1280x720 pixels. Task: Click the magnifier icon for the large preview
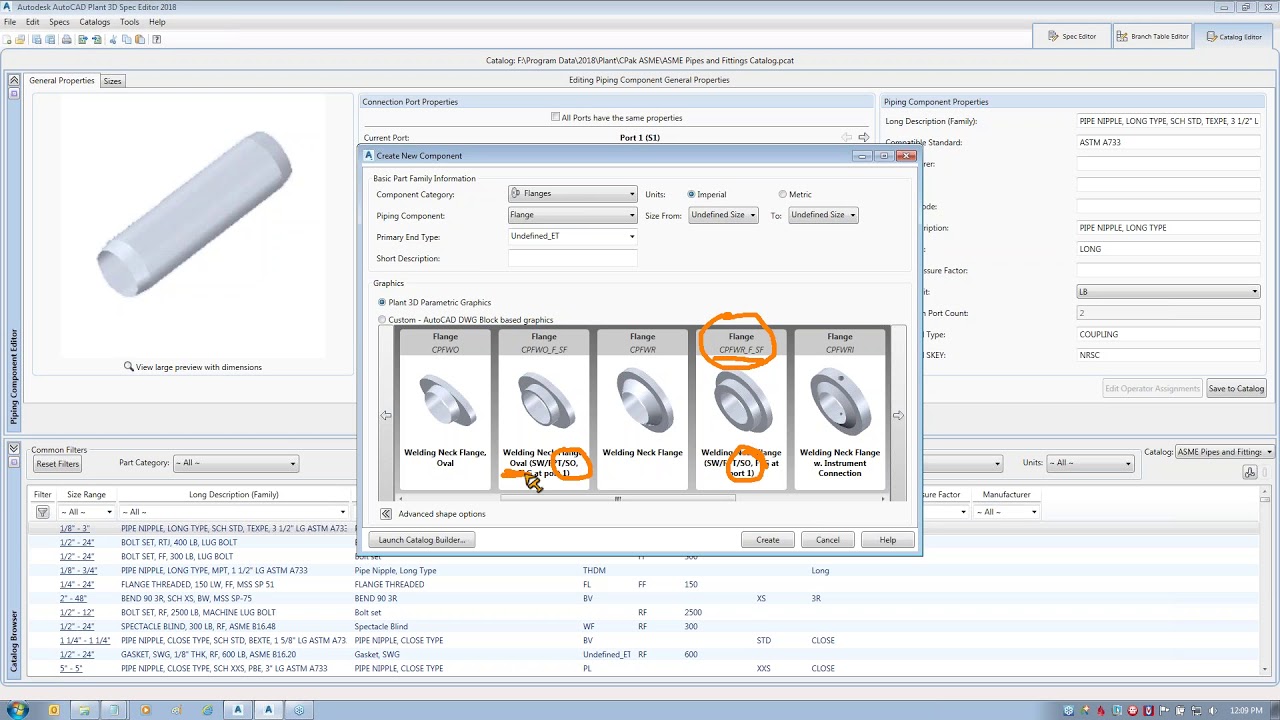pos(129,367)
